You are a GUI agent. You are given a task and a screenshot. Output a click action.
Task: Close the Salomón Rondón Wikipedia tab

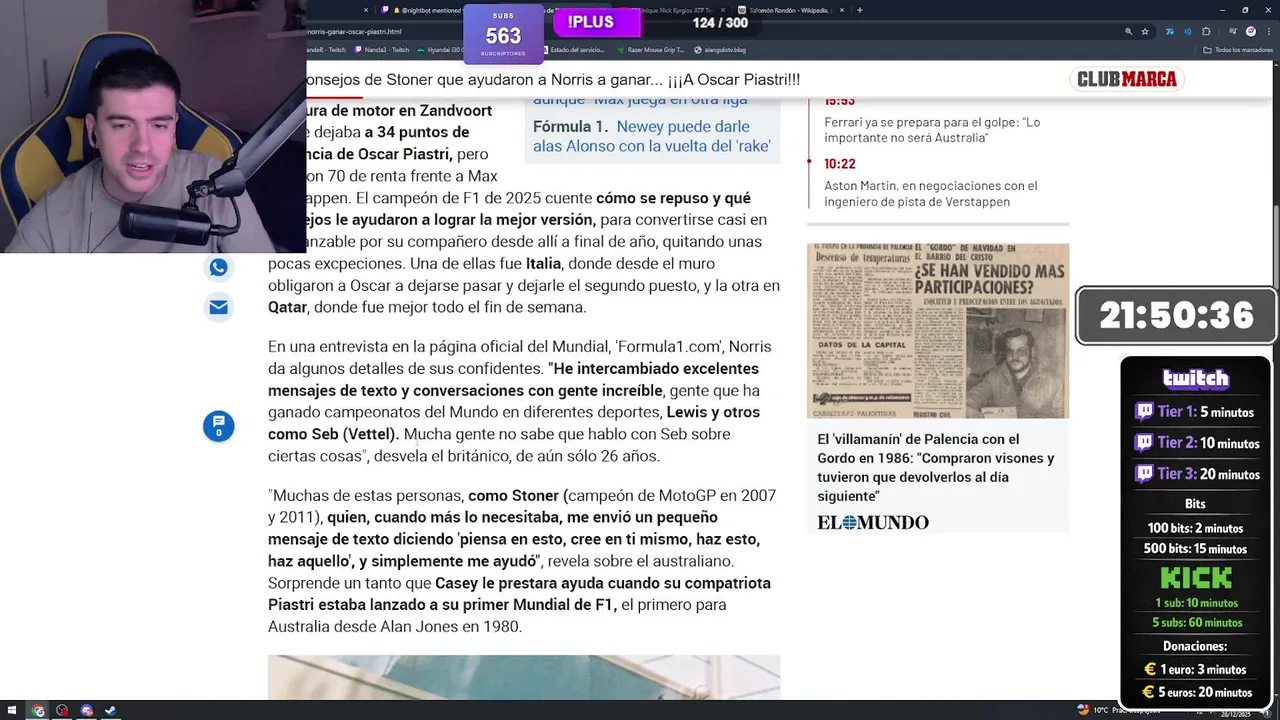coord(842,10)
